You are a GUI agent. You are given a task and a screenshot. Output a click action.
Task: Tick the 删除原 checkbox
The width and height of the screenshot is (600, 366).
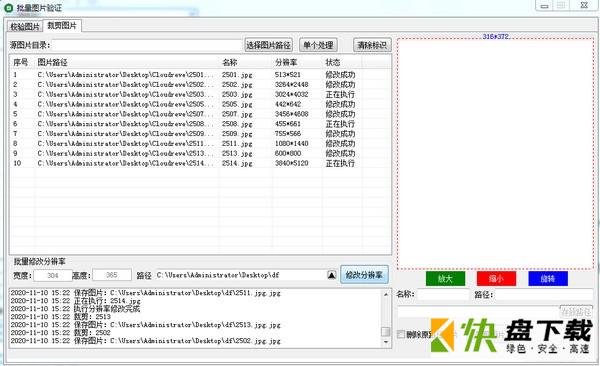[x=401, y=334]
